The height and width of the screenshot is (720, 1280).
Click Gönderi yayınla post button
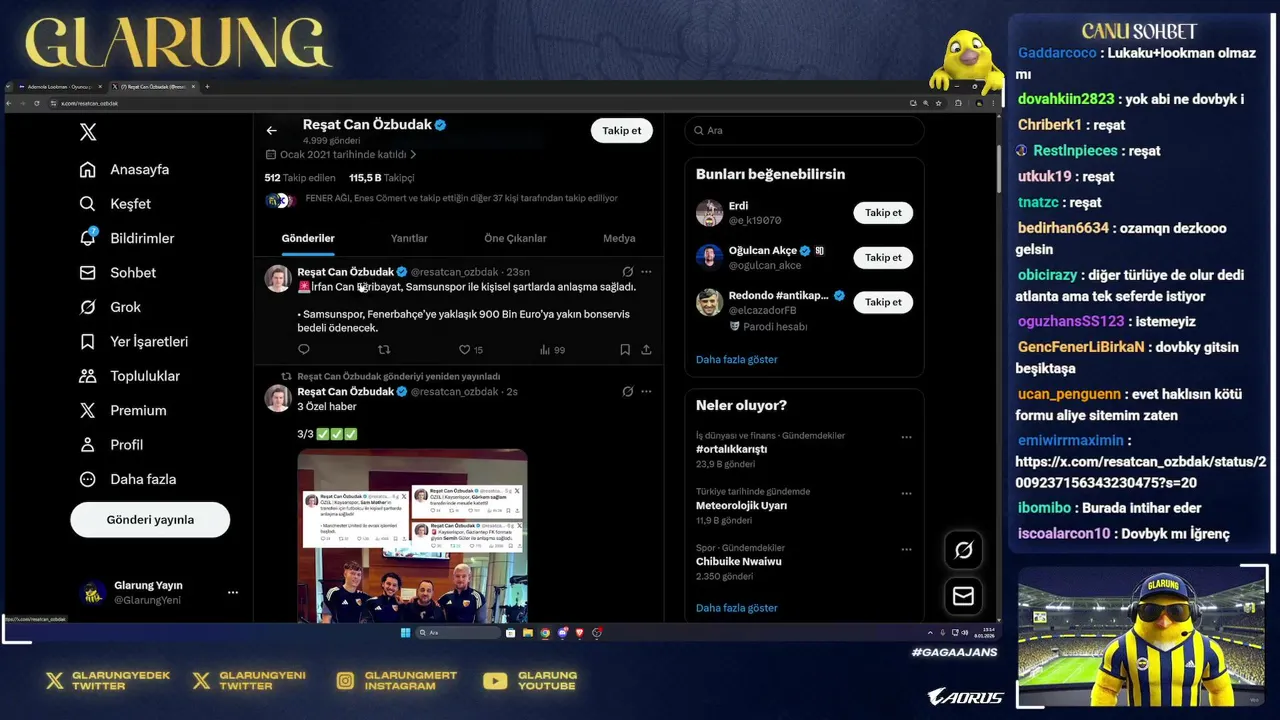coord(150,520)
